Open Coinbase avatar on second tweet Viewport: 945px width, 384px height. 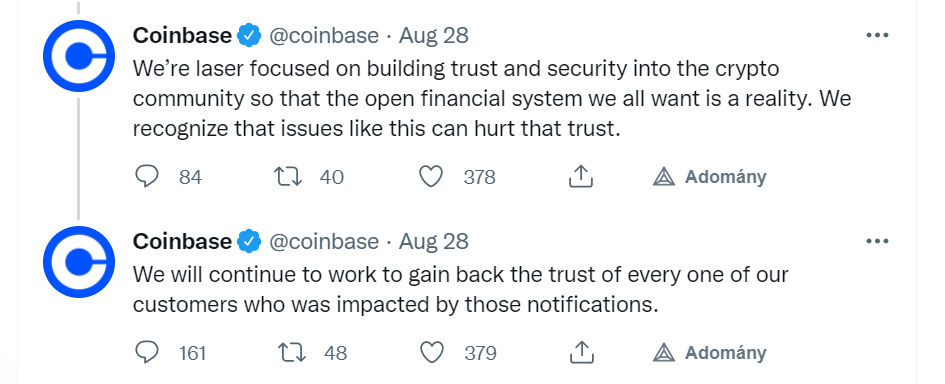pos(79,262)
